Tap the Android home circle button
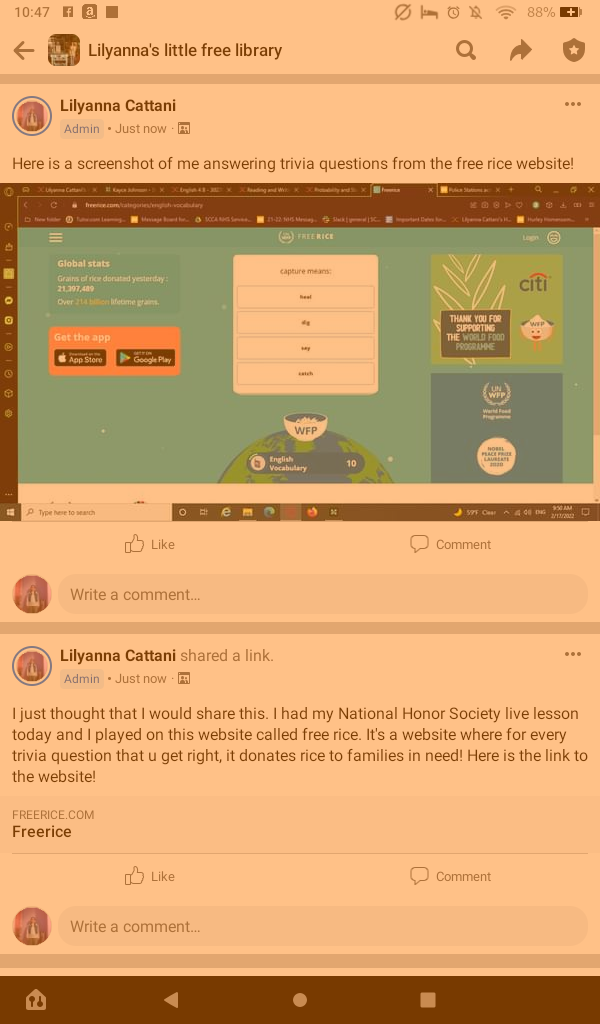 point(300,1000)
